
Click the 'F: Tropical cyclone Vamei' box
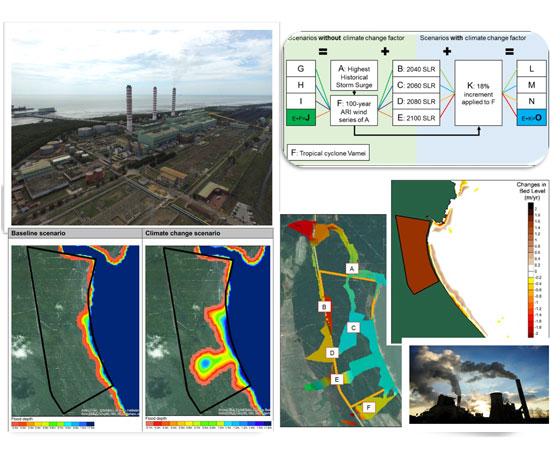coord(328,153)
